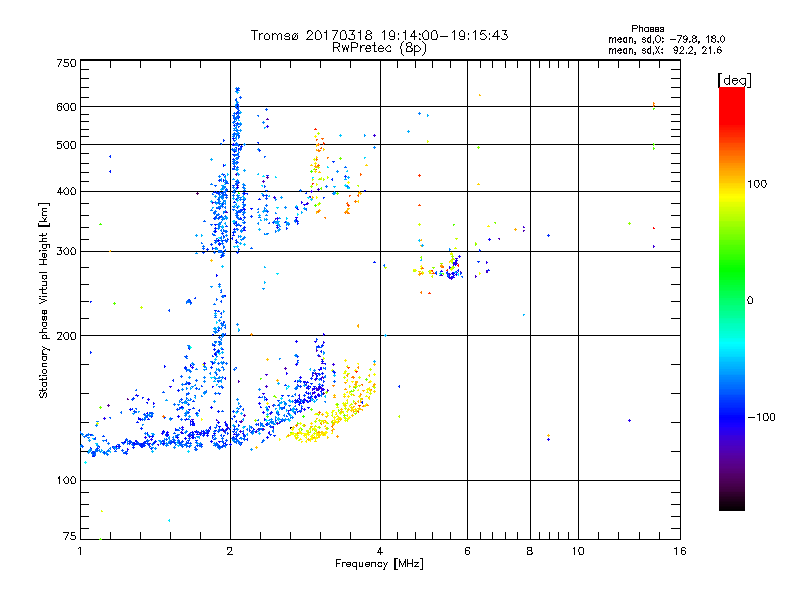Click the y-axis tick label "200"
The height and width of the screenshot is (600, 800).
(66, 336)
